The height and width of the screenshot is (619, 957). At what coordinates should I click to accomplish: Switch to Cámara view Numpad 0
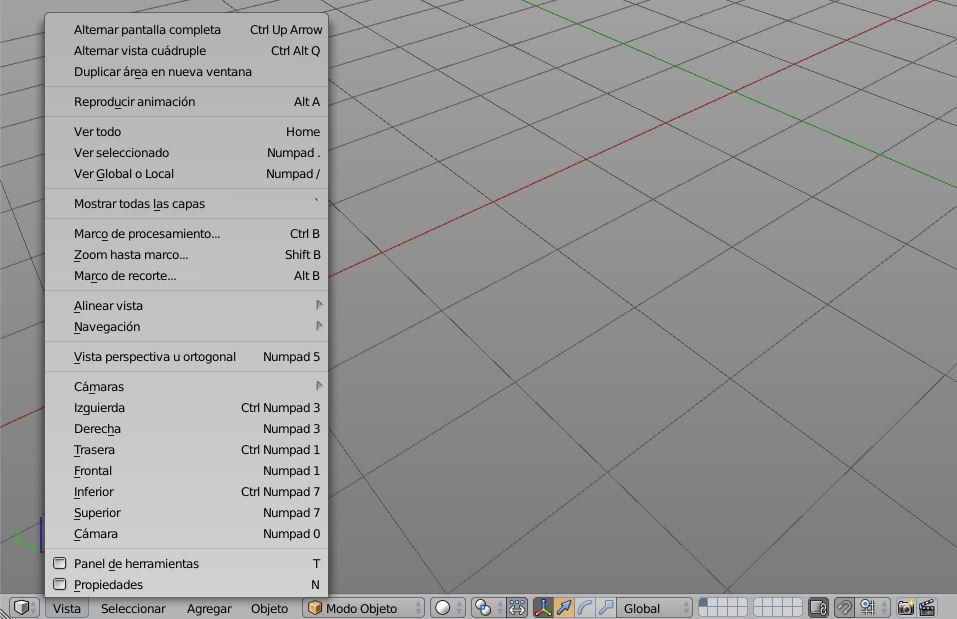pyautogui.click(x=187, y=534)
